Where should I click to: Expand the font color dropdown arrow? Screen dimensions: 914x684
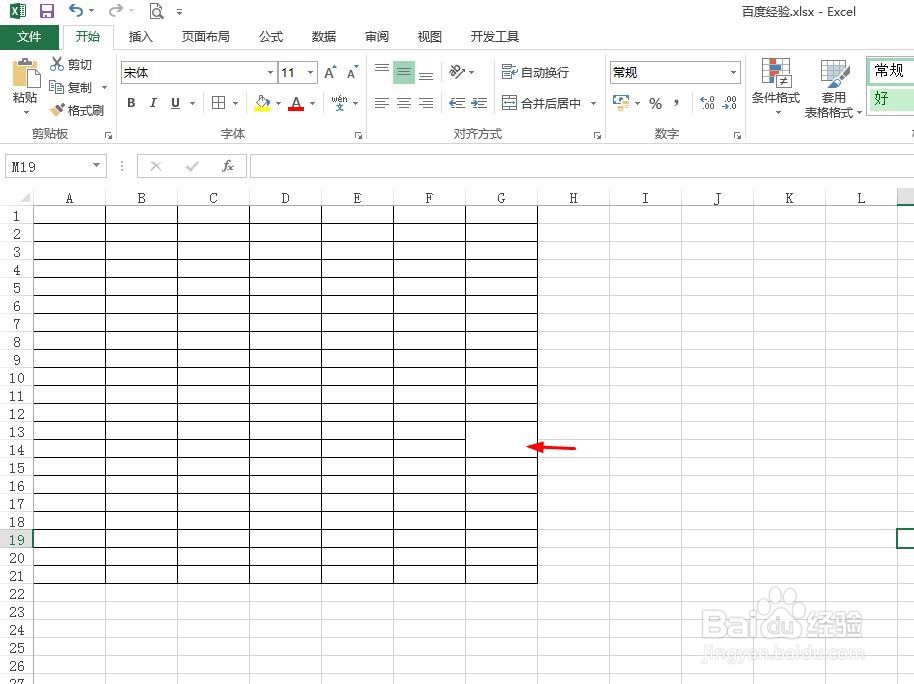tap(311, 103)
